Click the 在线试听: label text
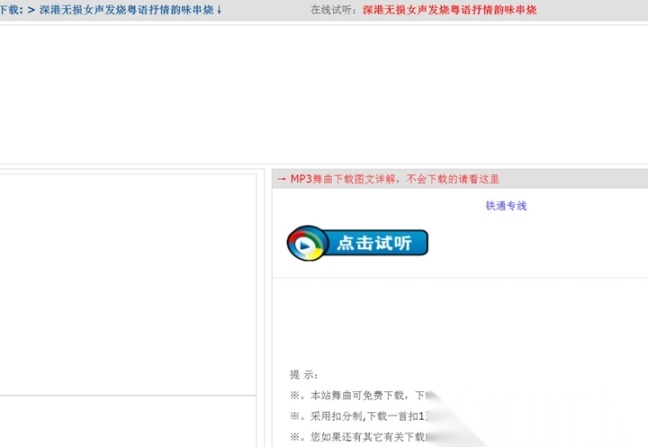This screenshot has height=447, width=648. [x=332, y=10]
